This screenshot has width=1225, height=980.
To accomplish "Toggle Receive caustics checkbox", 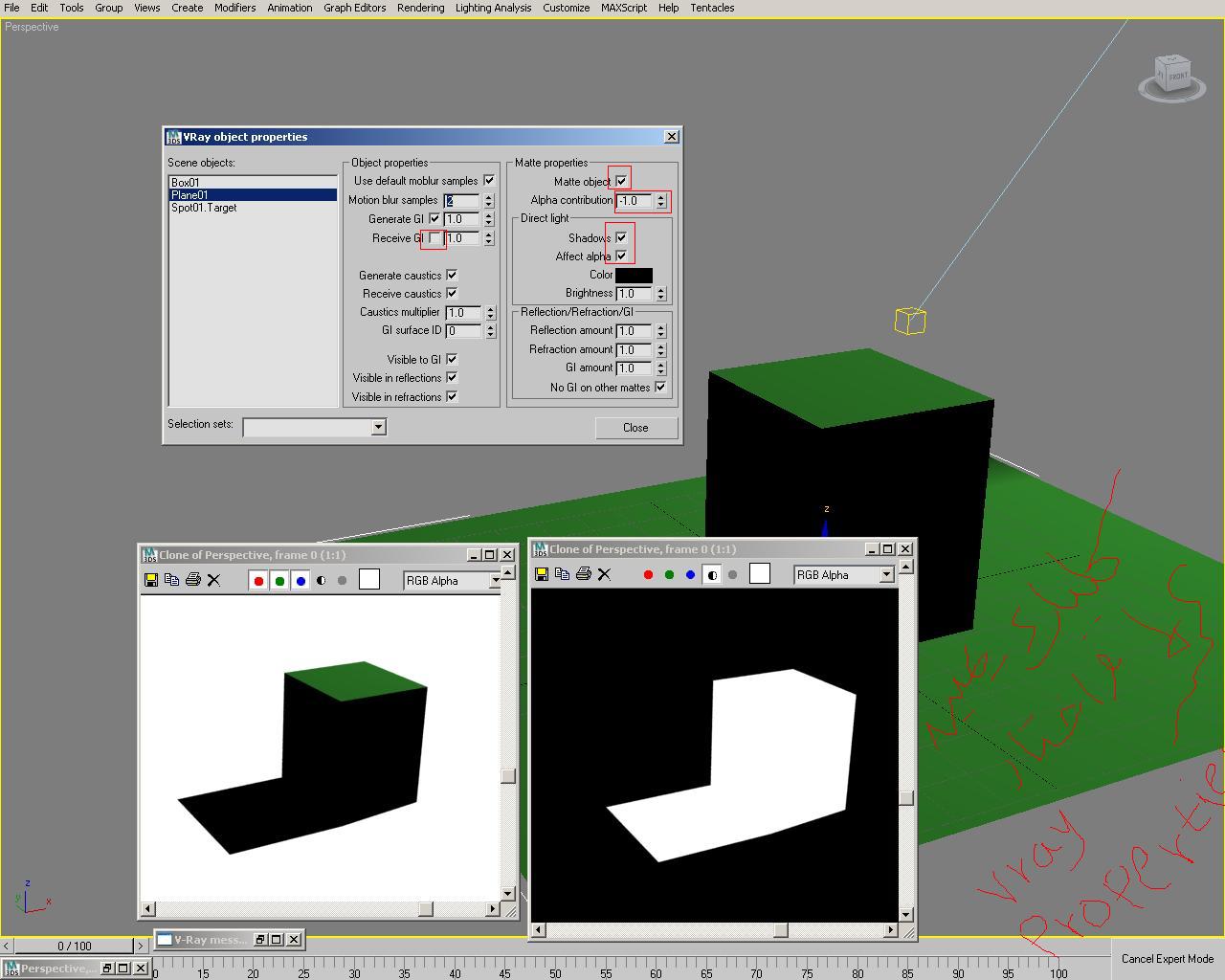I will [452, 293].
